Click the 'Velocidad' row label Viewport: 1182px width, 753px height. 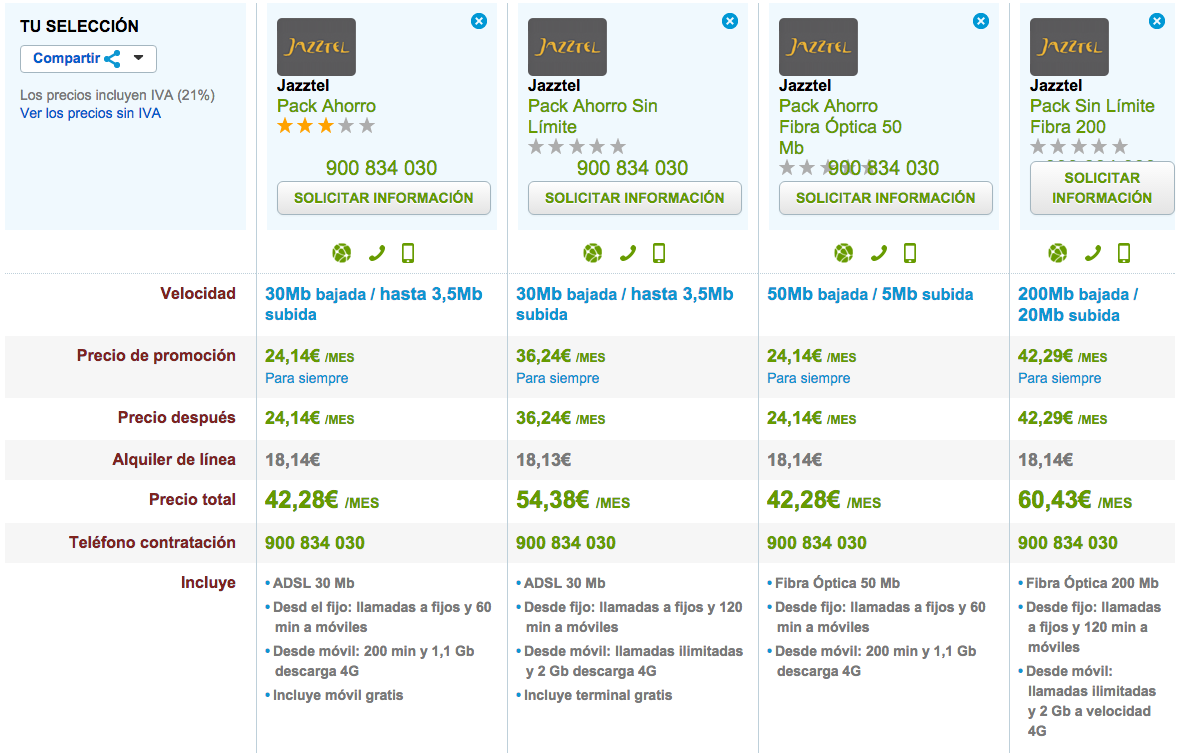[198, 294]
